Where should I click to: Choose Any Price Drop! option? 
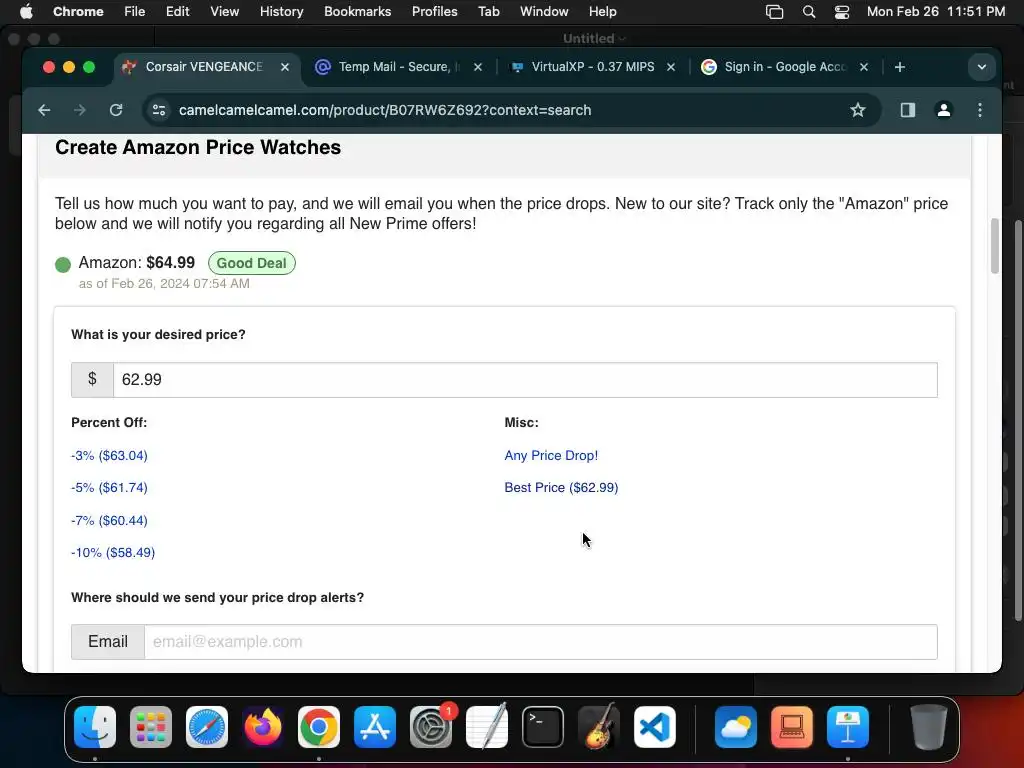pyautogui.click(x=551, y=455)
